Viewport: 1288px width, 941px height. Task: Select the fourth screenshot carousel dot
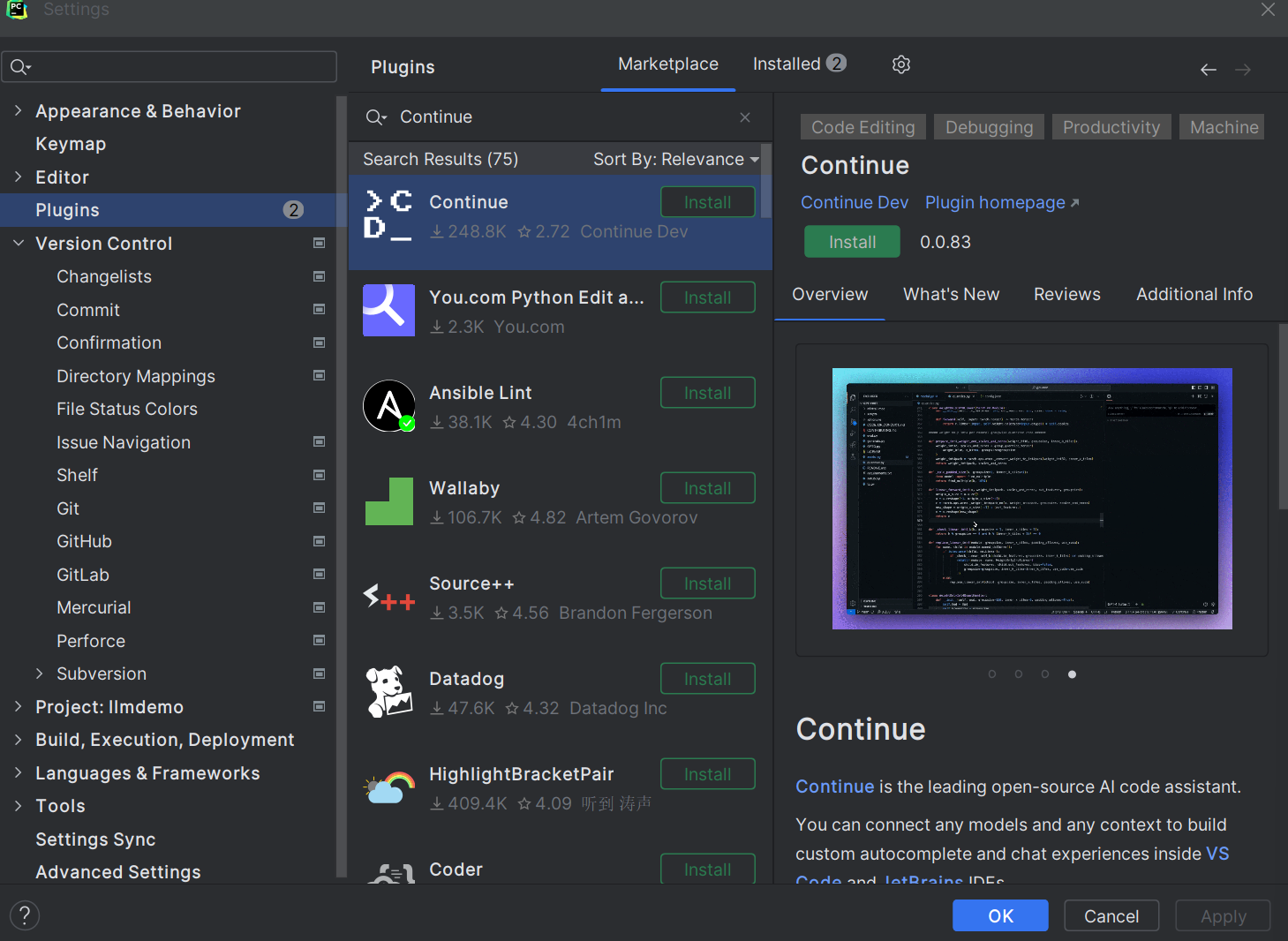click(x=1072, y=674)
